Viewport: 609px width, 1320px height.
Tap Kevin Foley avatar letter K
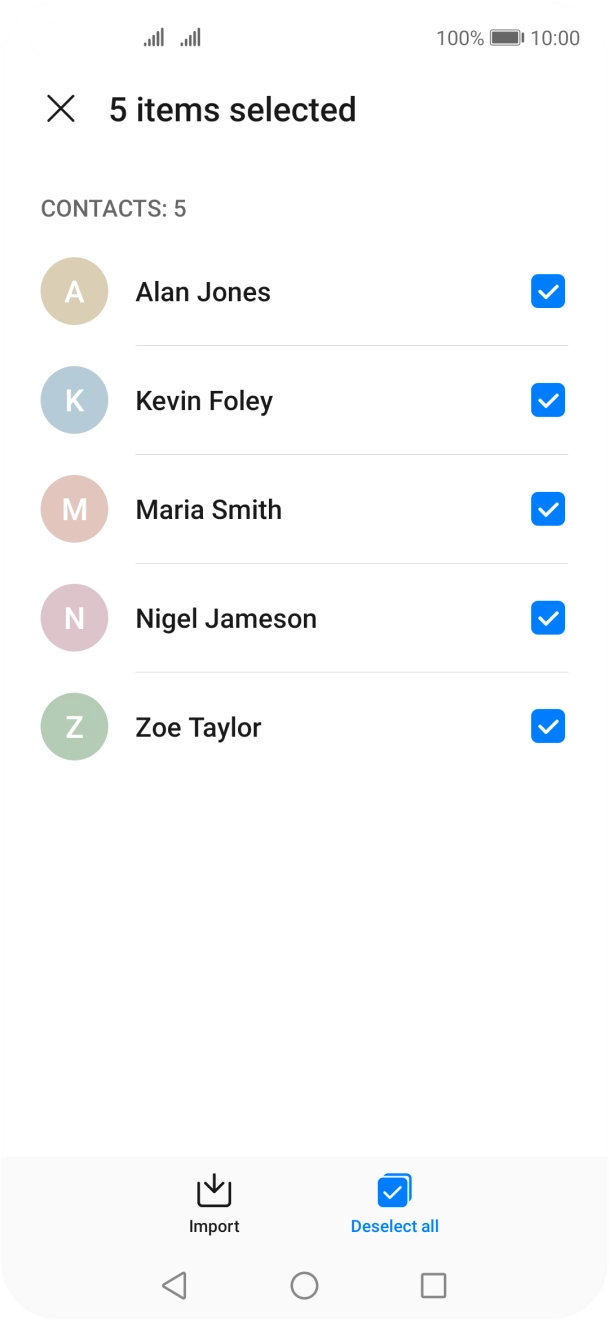74,400
